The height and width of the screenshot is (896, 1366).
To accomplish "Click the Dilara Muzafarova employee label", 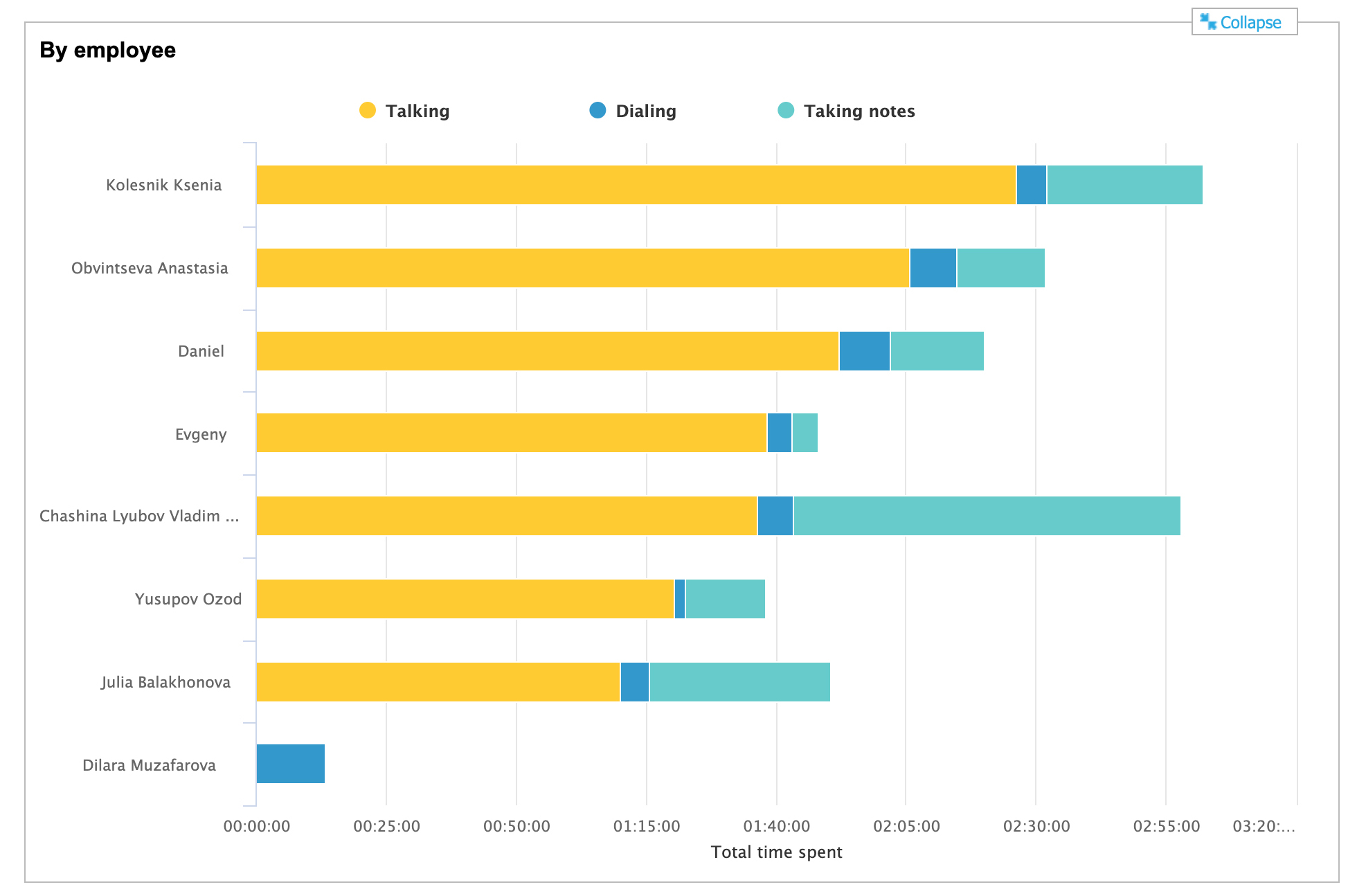I will coord(149,765).
